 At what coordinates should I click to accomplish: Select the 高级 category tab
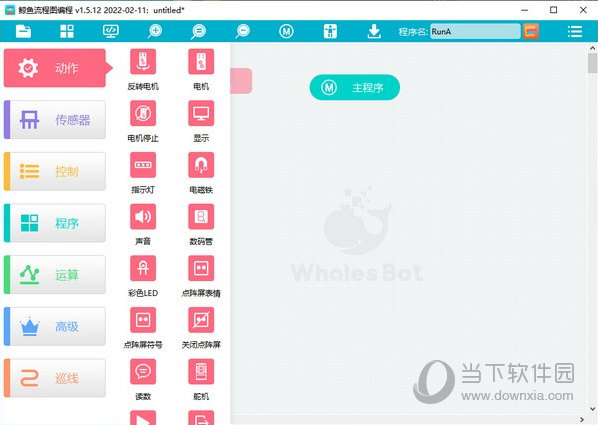pos(55,327)
